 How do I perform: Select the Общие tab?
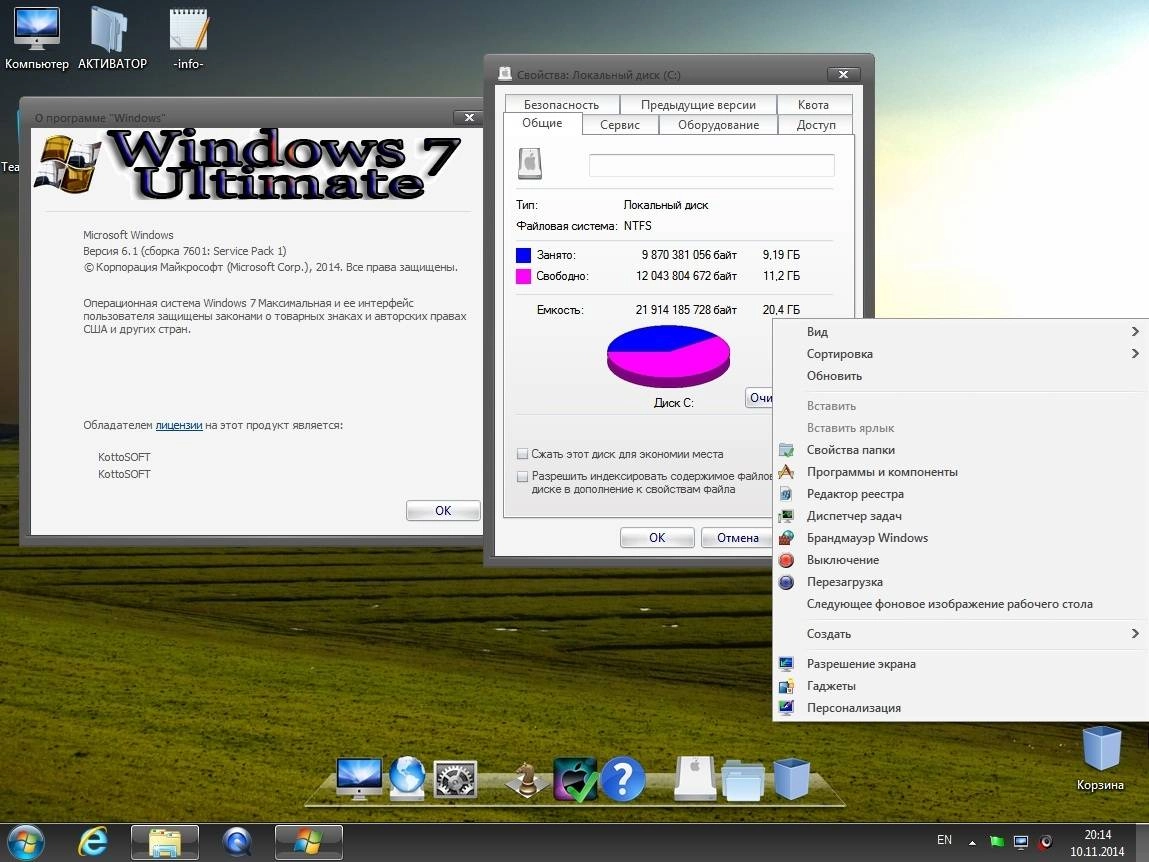(x=542, y=123)
